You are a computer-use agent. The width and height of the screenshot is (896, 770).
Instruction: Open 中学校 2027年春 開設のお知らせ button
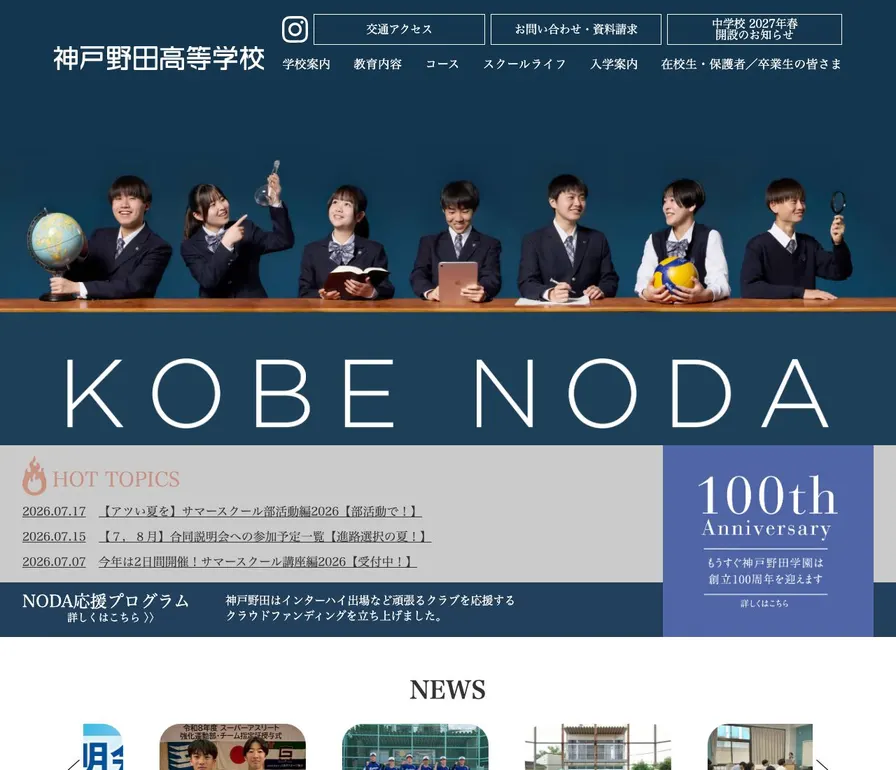pyautogui.click(x=754, y=29)
